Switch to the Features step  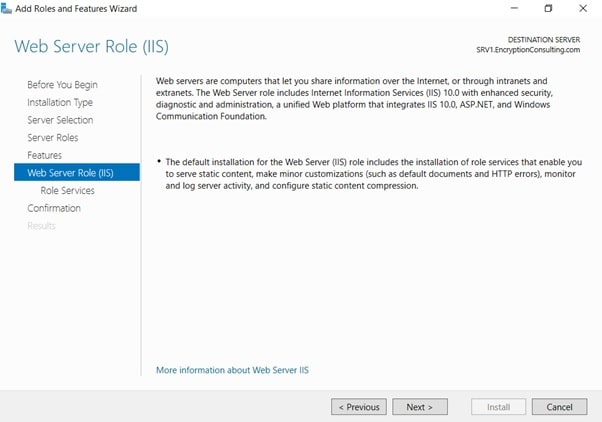click(x=44, y=155)
